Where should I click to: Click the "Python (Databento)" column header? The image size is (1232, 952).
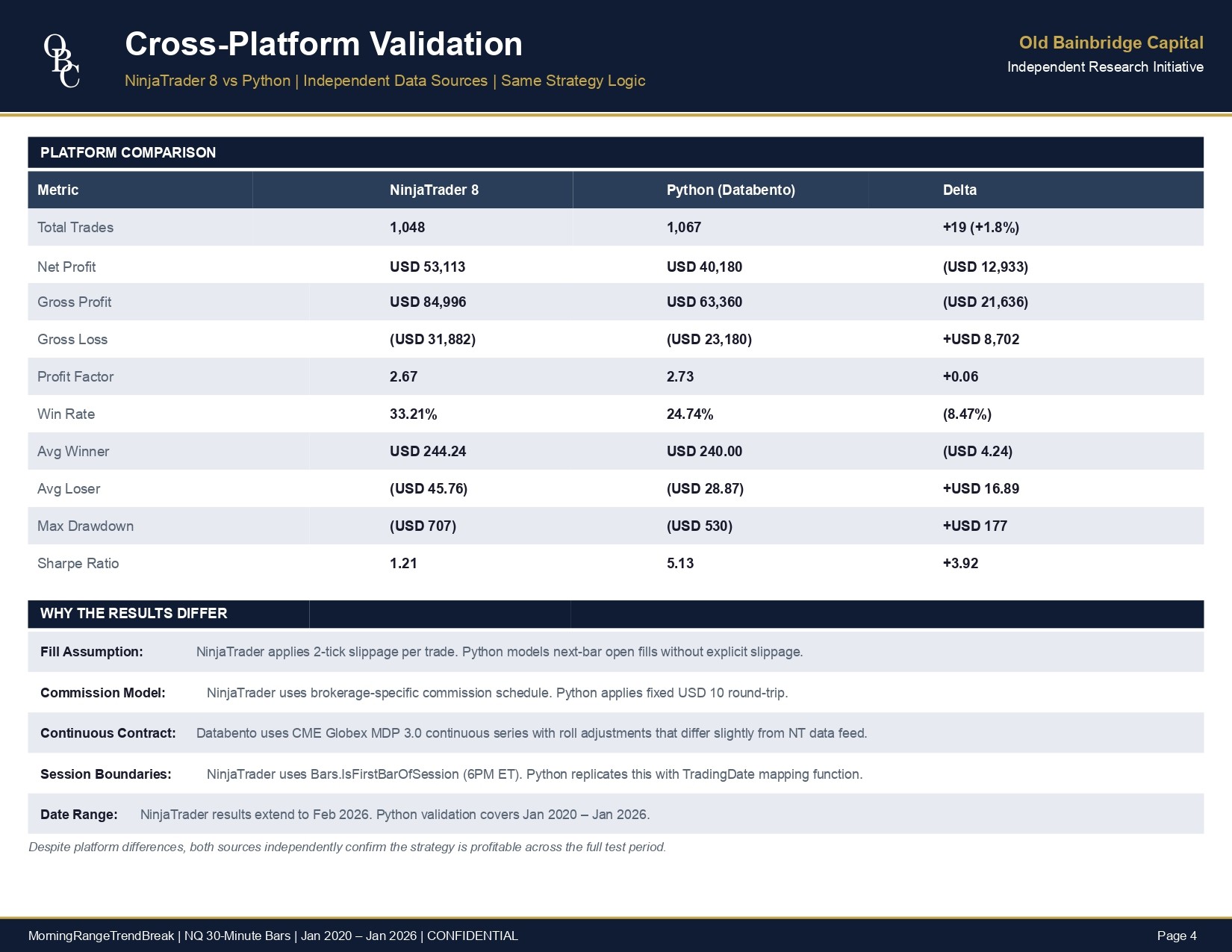point(730,190)
